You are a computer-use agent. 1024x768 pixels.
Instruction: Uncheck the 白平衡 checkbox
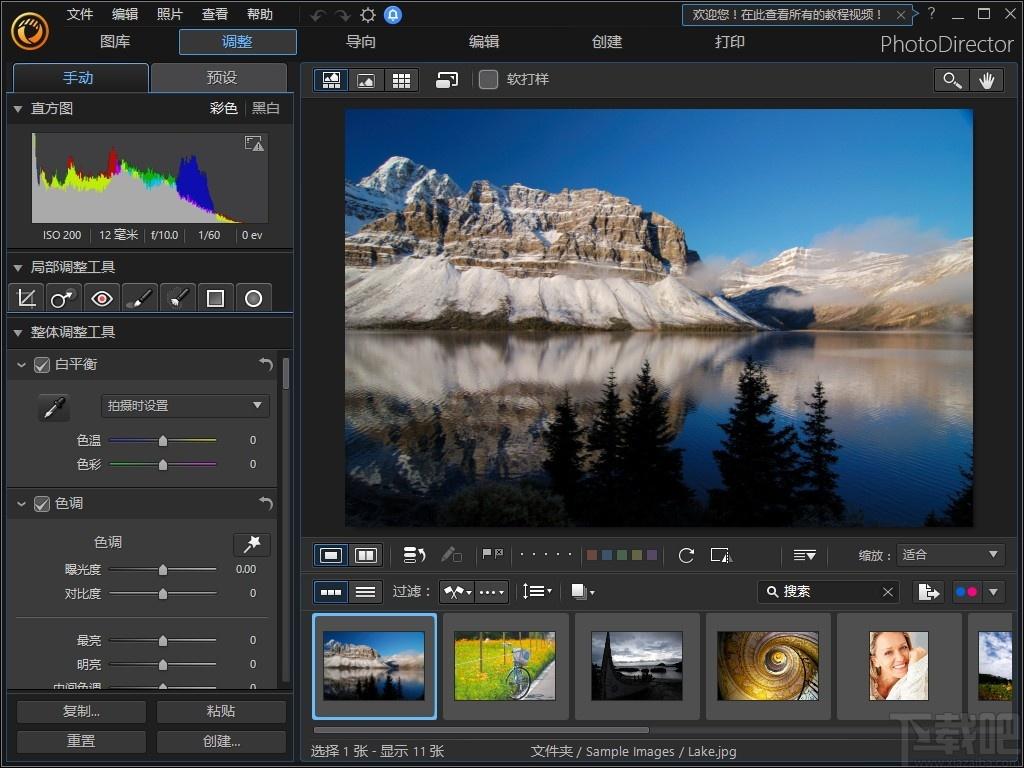point(42,364)
